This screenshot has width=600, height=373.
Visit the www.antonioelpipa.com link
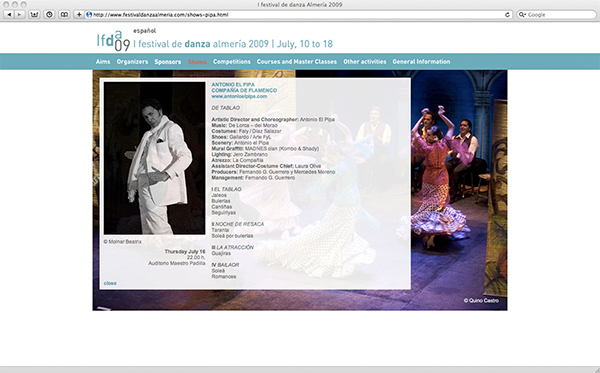tap(239, 96)
